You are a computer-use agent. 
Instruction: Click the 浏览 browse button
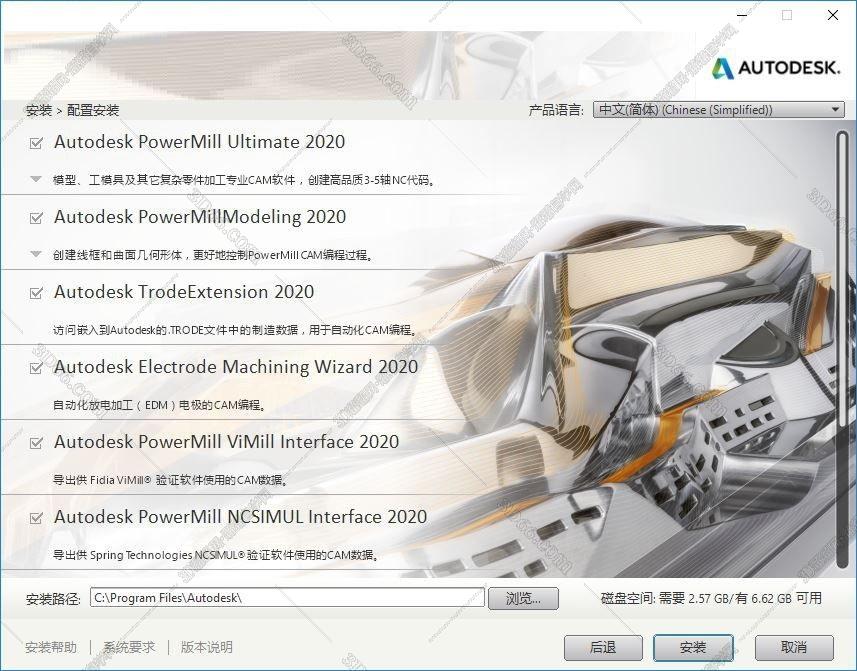click(x=524, y=597)
